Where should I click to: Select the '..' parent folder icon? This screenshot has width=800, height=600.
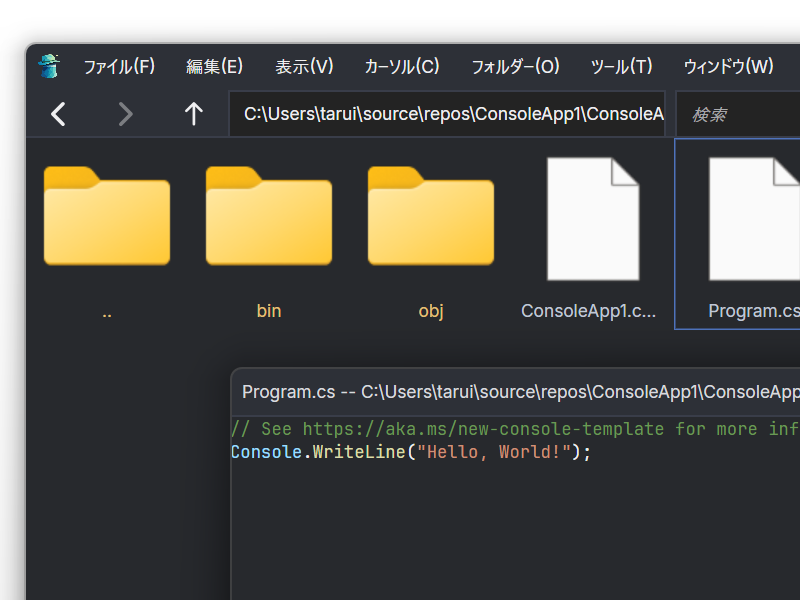(x=107, y=216)
